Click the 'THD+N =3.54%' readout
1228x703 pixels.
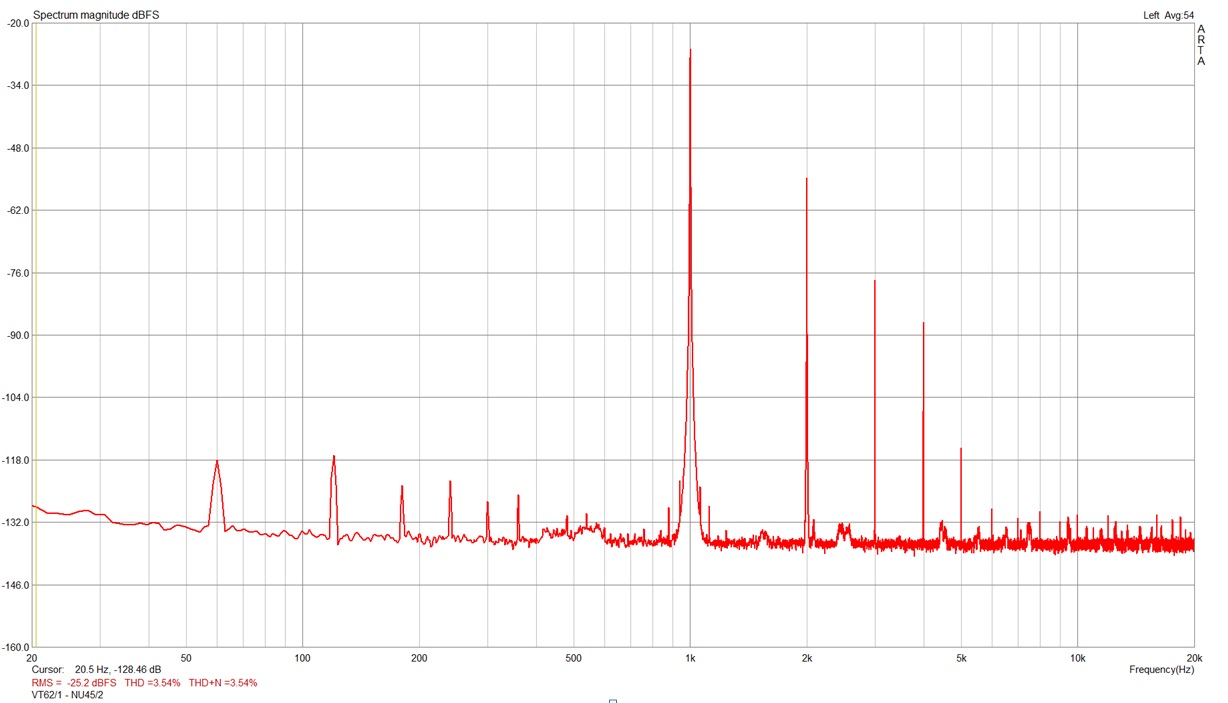223,683
